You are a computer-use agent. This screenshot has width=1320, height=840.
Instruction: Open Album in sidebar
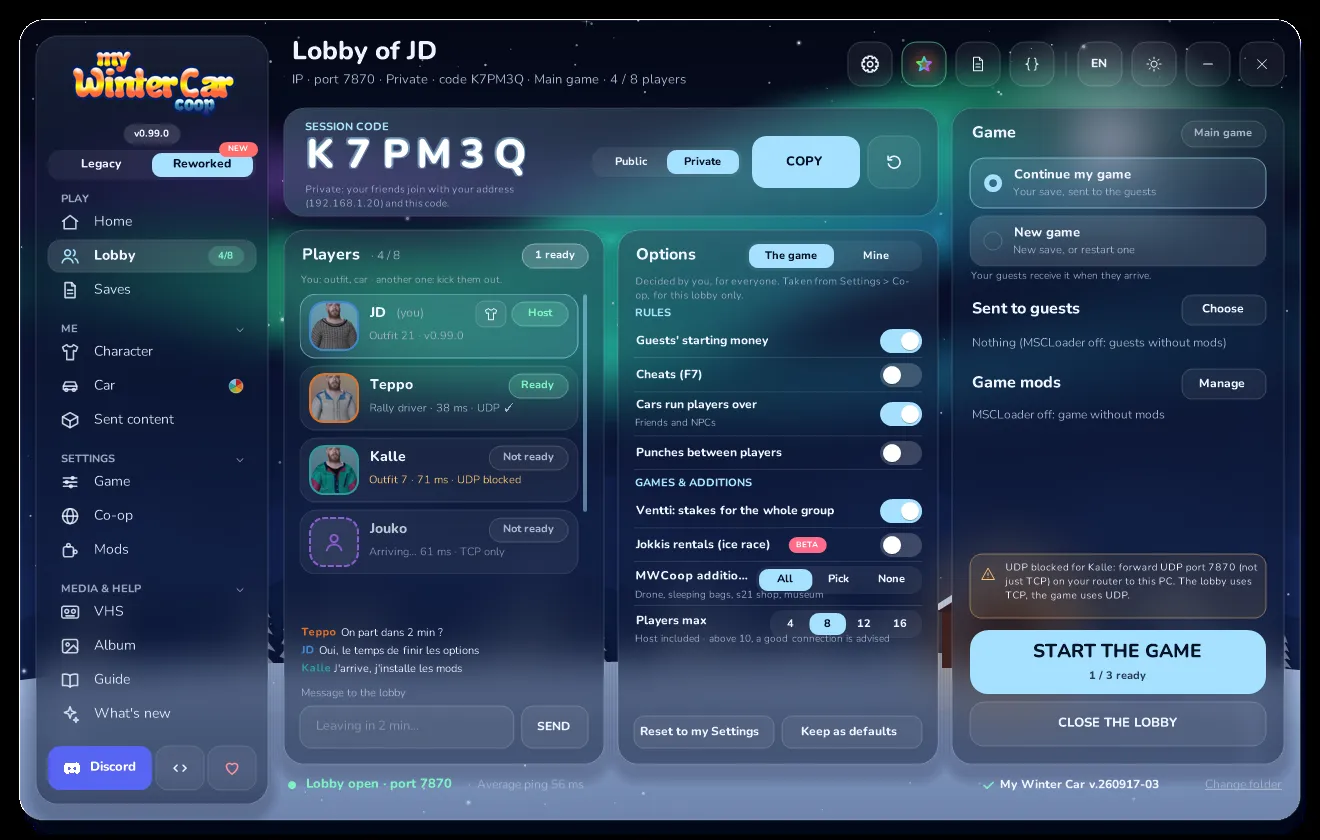click(x=152, y=646)
